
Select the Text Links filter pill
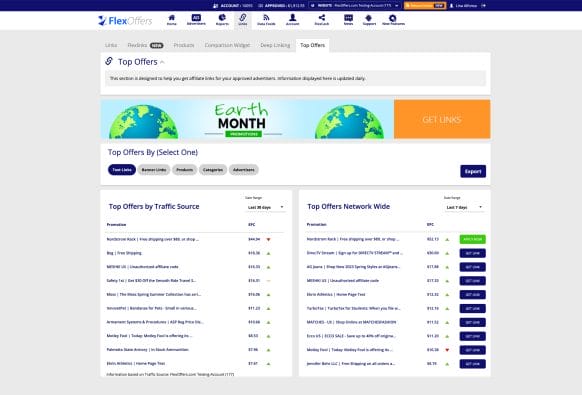[x=122, y=170]
